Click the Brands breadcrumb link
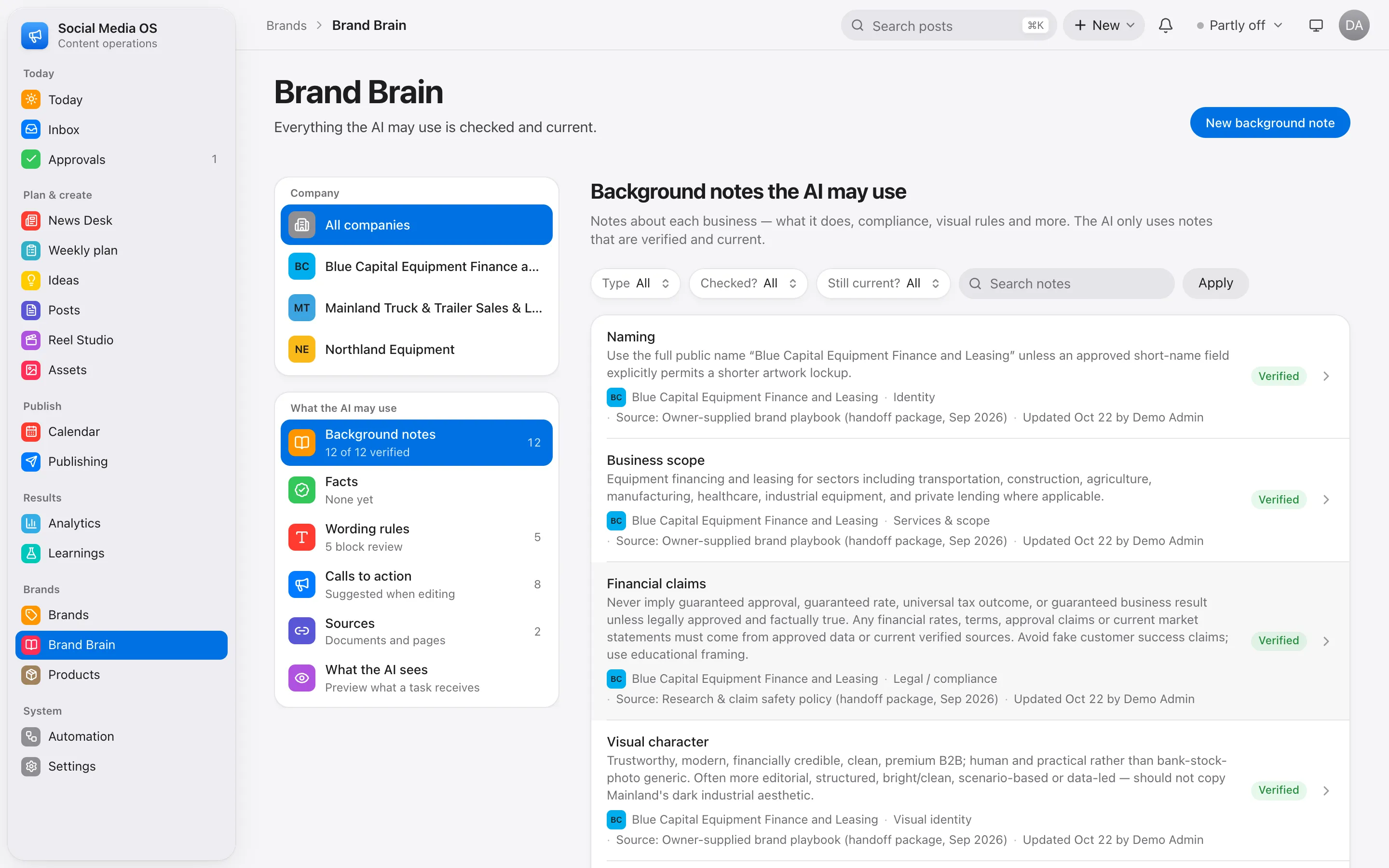1389x868 pixels. coord(286,25)
